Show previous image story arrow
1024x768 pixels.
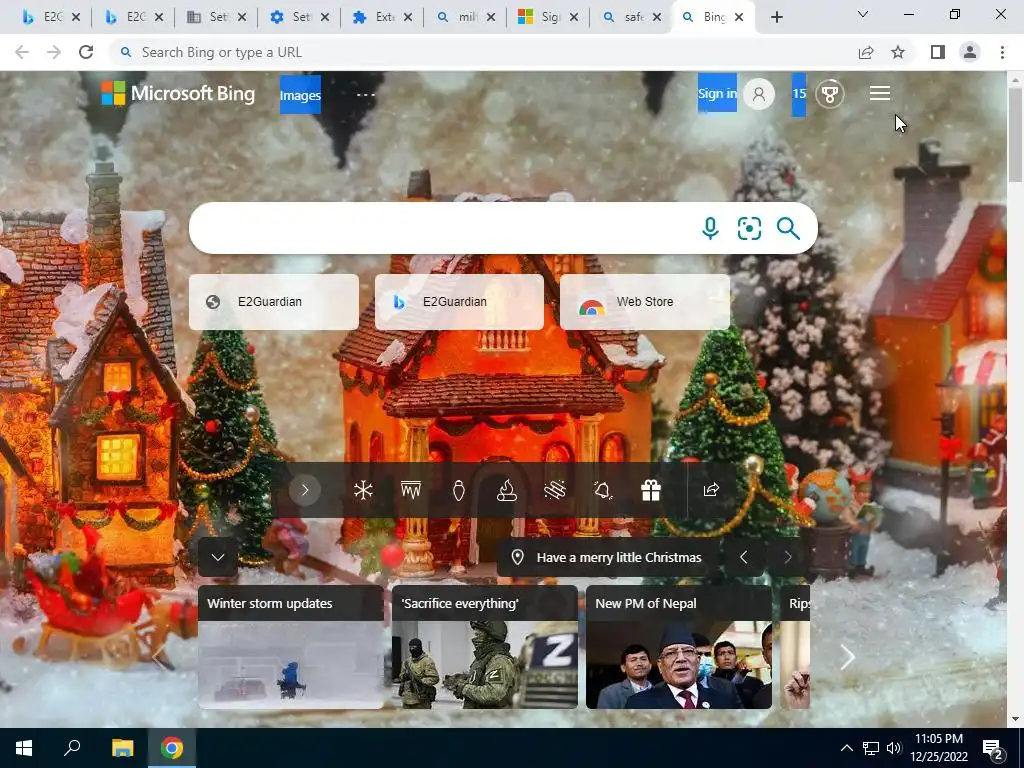743,557
